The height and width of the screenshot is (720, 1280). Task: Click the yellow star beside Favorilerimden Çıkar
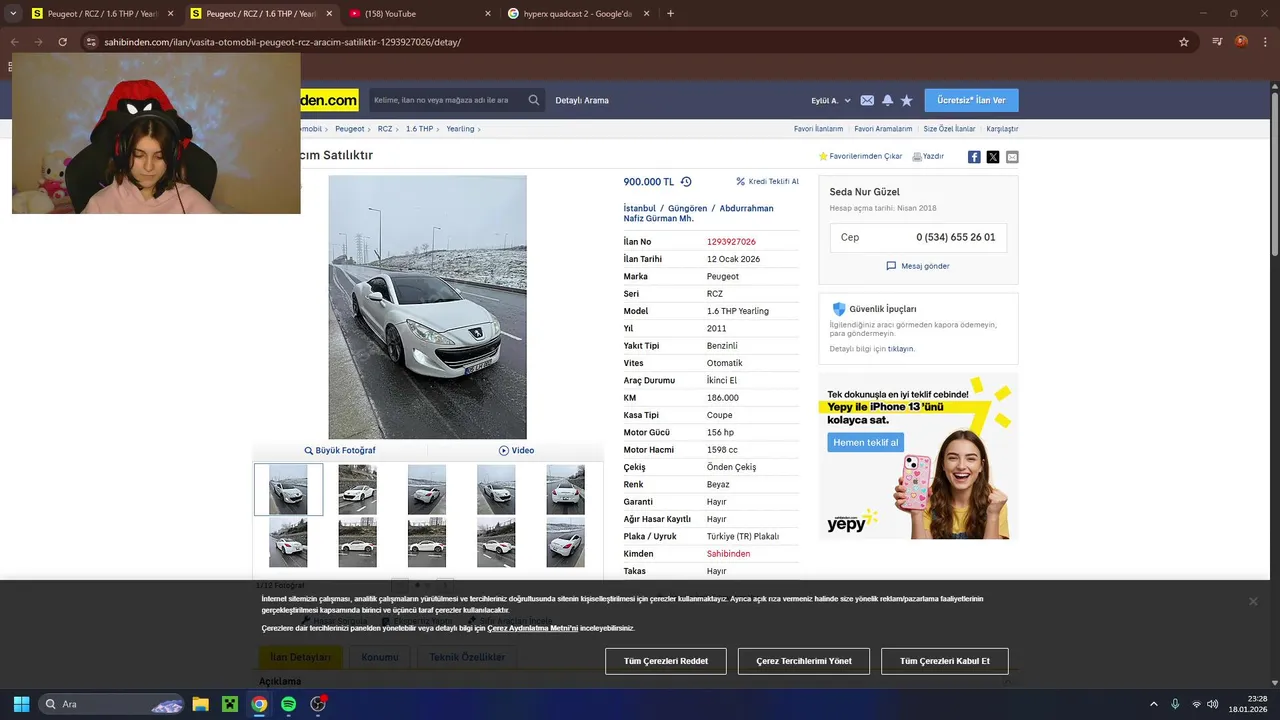(823, 157)
